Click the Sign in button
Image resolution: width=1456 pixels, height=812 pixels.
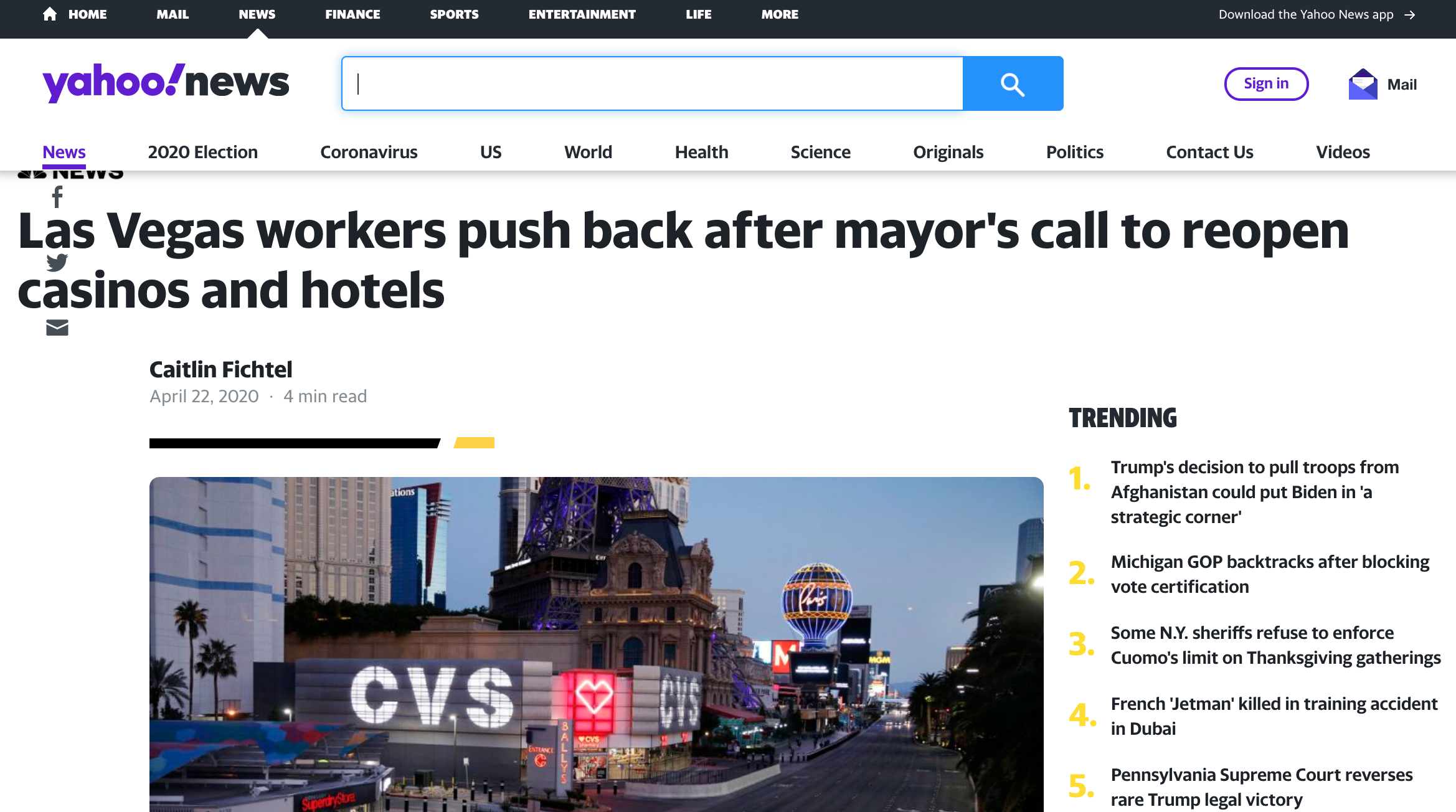click(x=1266, y=83)
